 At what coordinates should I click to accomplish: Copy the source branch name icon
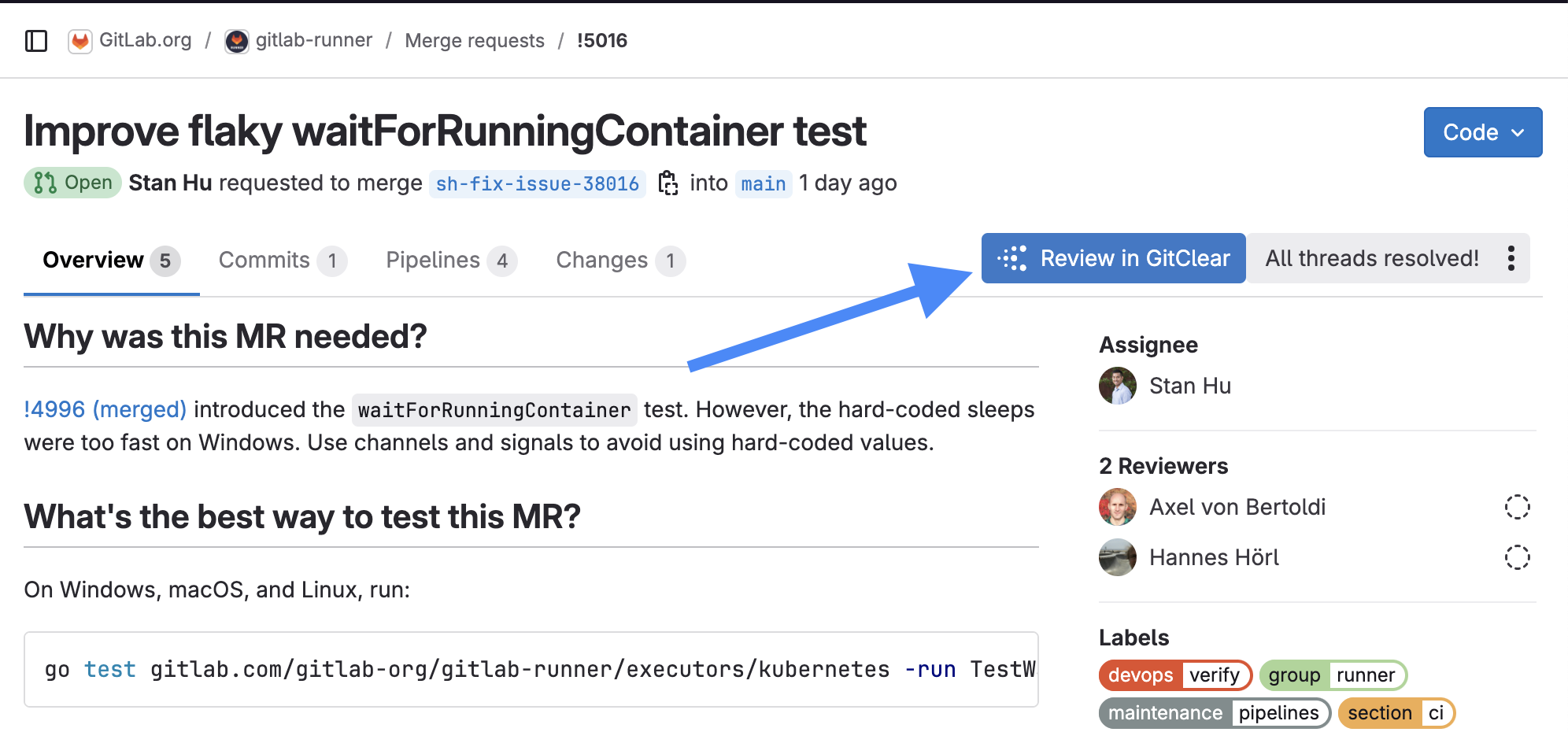pos(668,183)
